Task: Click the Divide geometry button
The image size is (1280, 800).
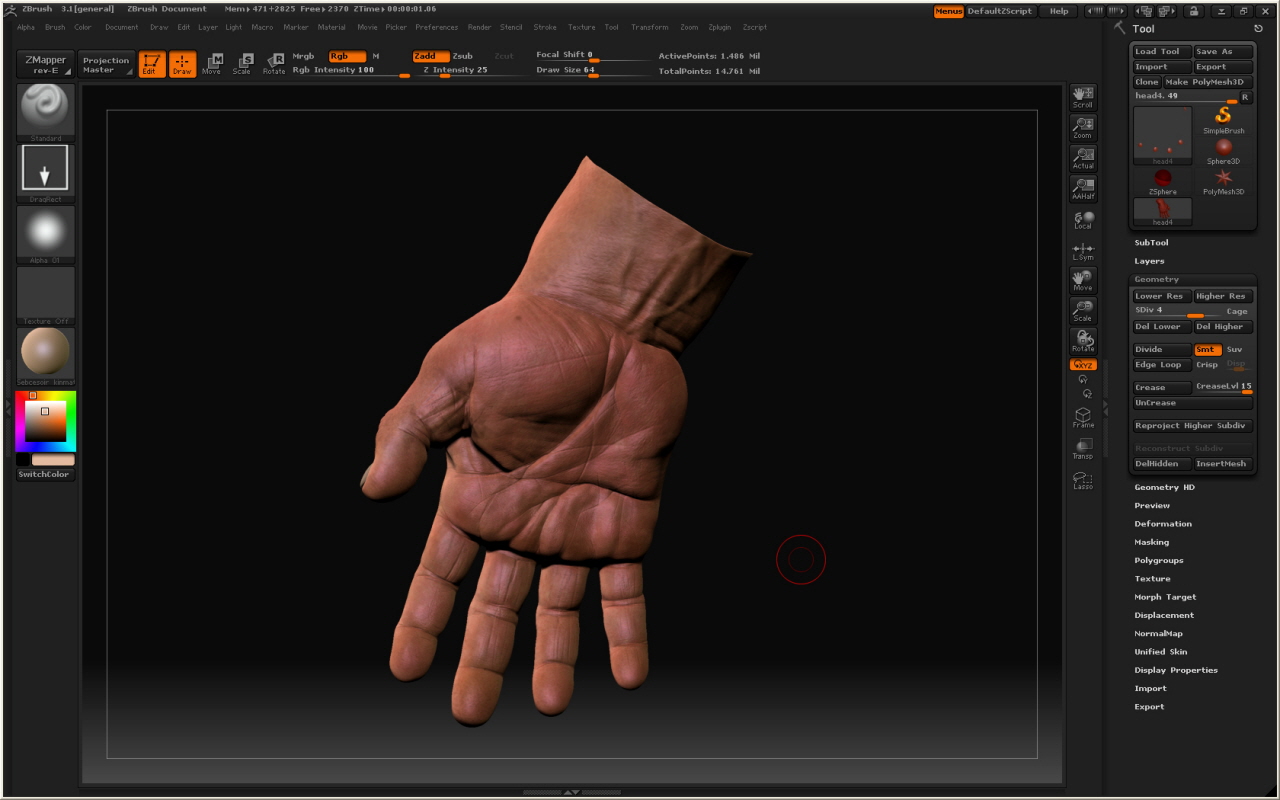Action: pyautogui.click(x=1161, y=349)
